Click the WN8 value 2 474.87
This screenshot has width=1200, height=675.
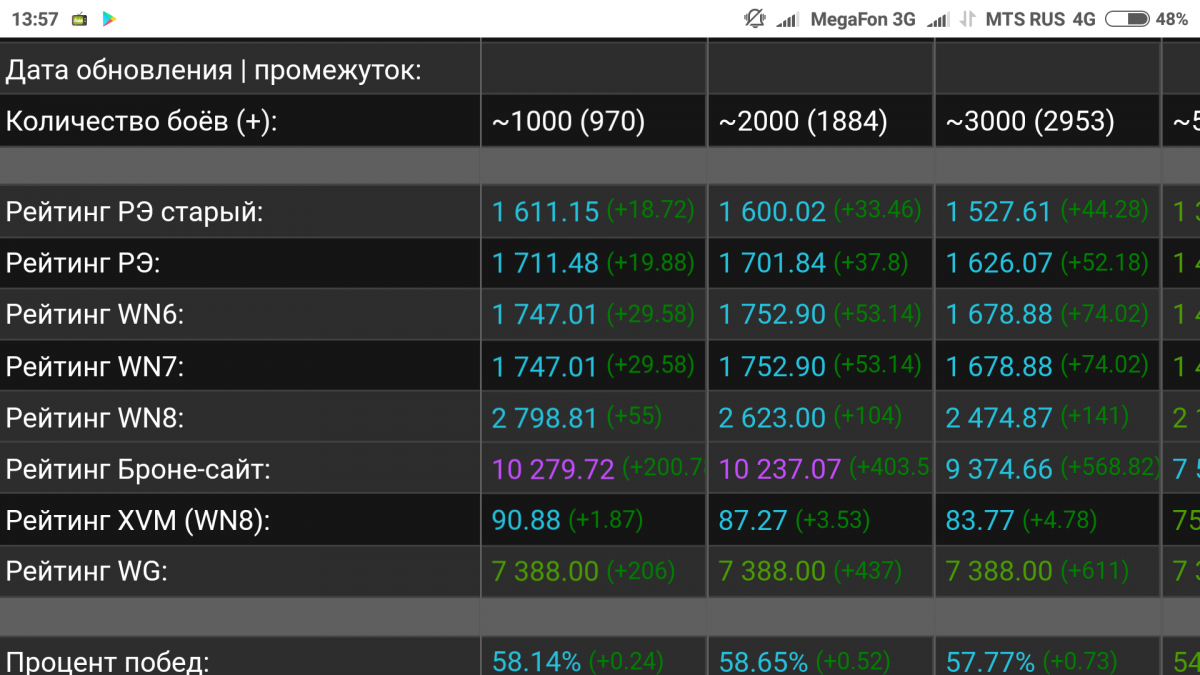tap(999, 418)
